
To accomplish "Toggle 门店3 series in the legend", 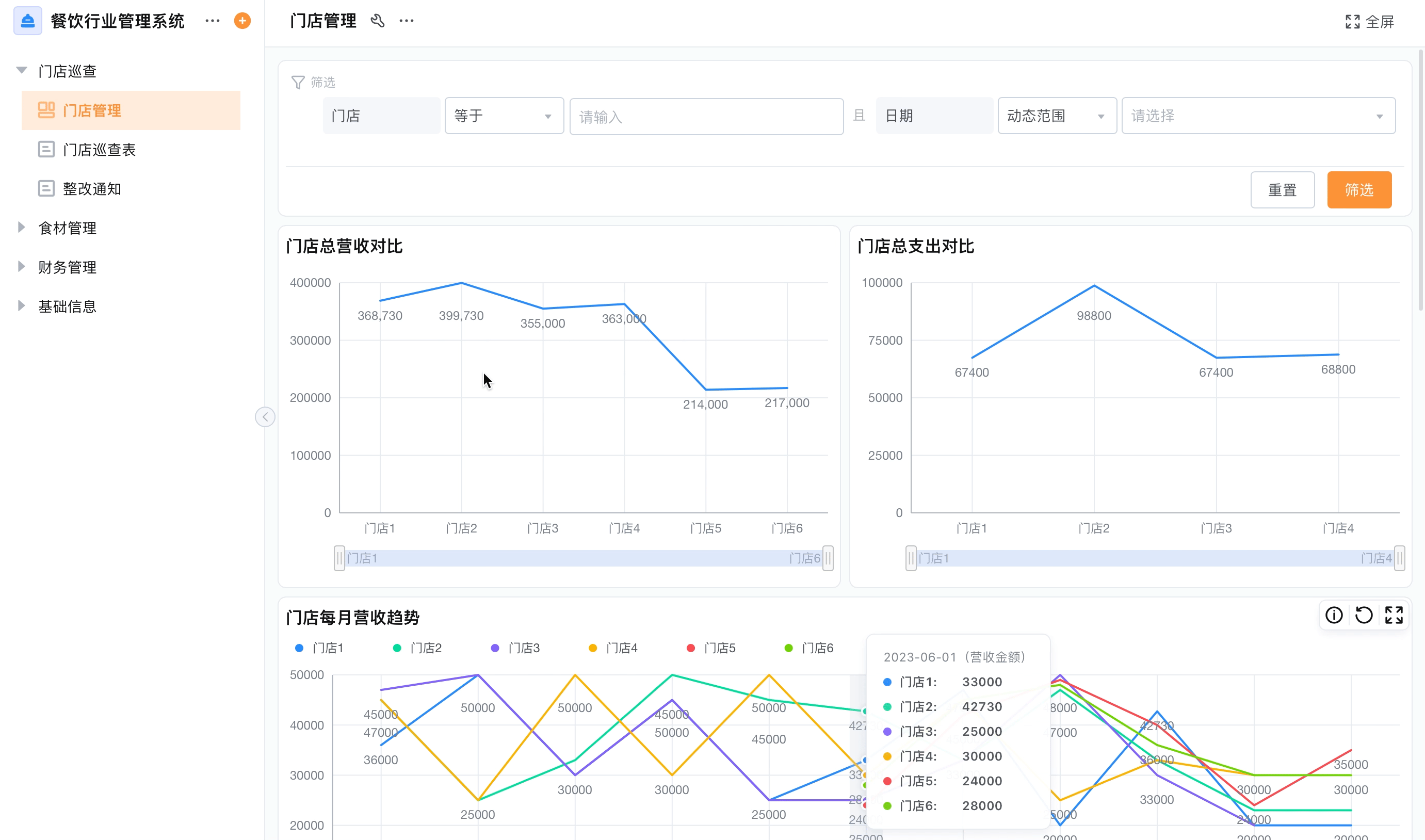I will (x=515, y=648).
